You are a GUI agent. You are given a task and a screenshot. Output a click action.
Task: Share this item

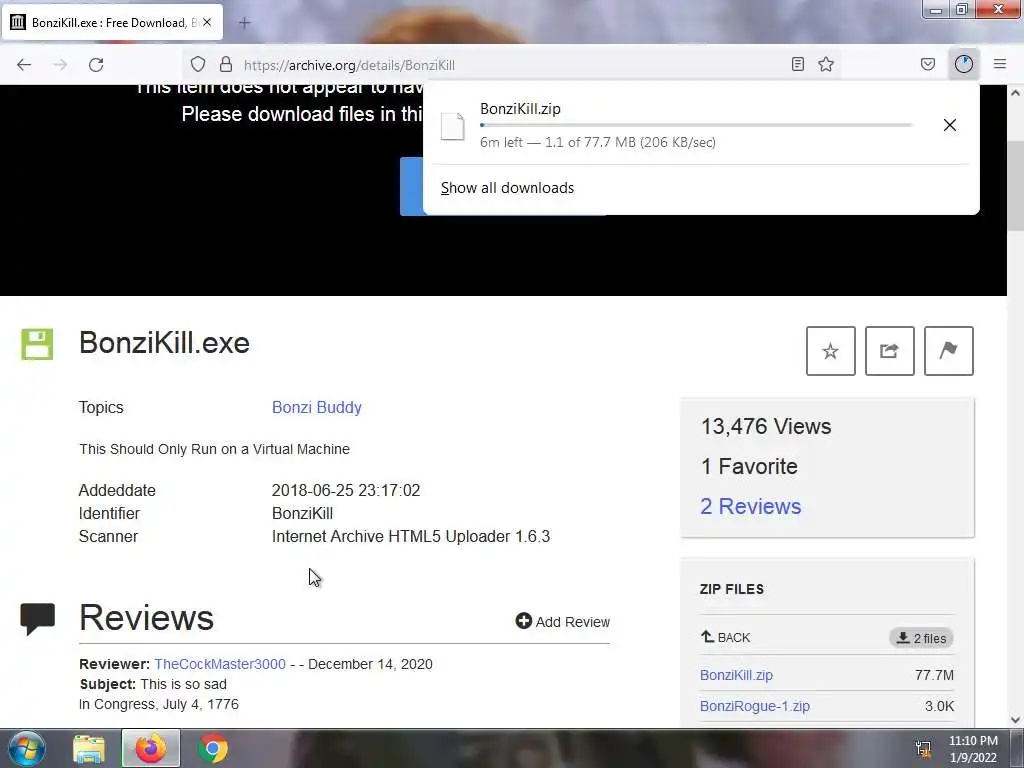coord(889,351)
